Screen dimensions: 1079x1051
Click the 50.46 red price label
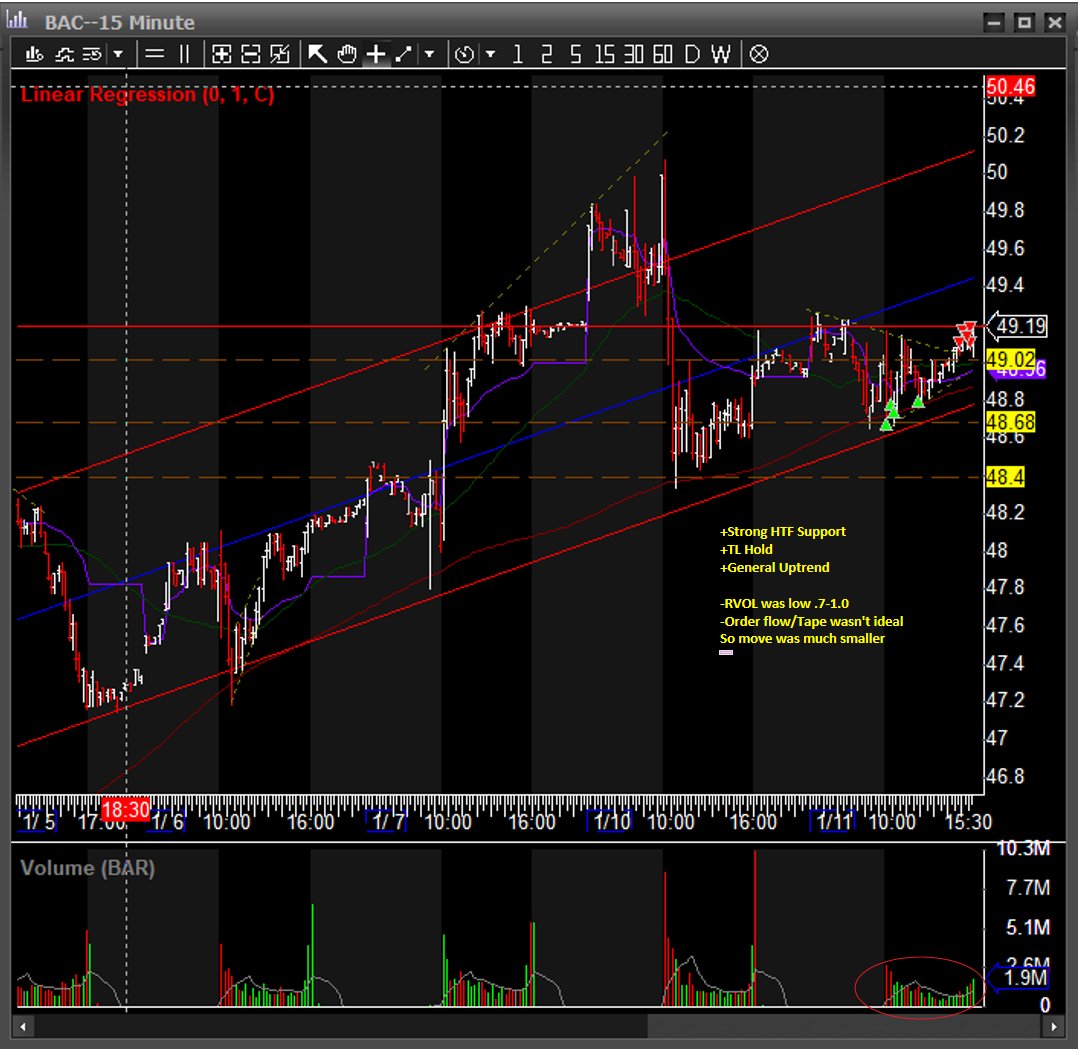pyautogui.click(x=1010, y=87)
